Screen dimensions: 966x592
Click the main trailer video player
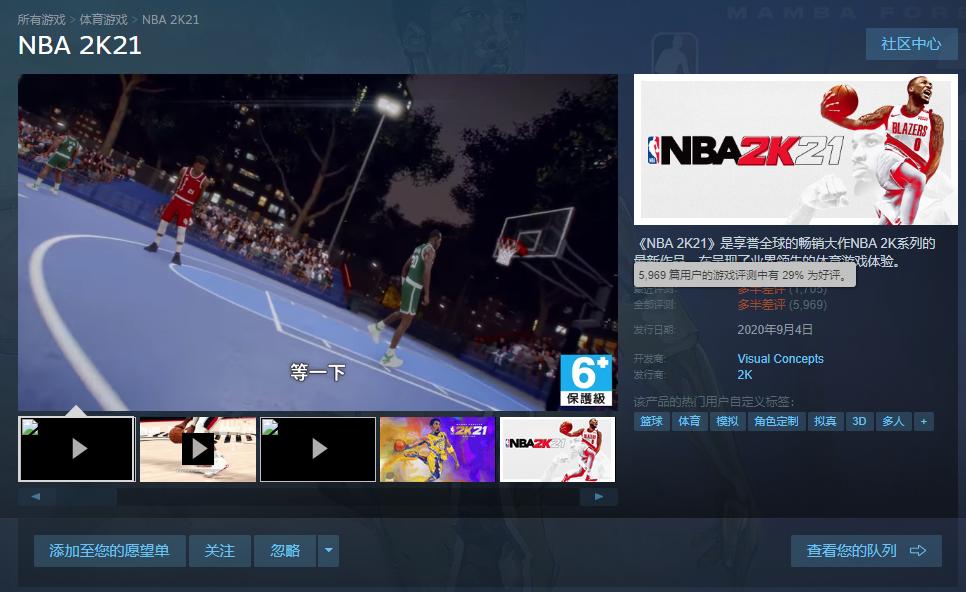pos(318,243)
